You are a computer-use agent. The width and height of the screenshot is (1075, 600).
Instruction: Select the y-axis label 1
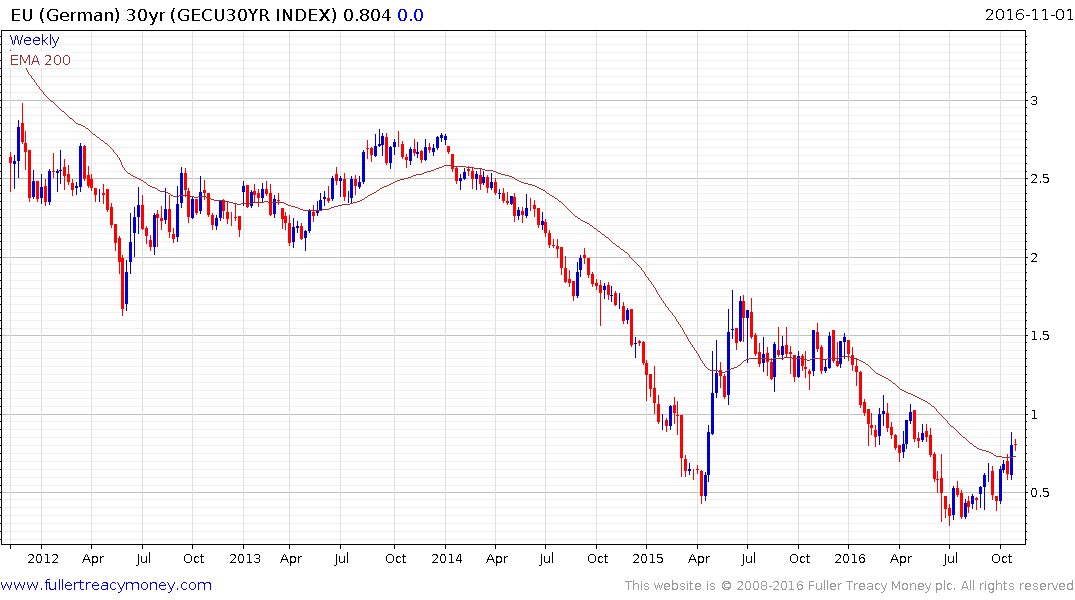[1035, 414]
